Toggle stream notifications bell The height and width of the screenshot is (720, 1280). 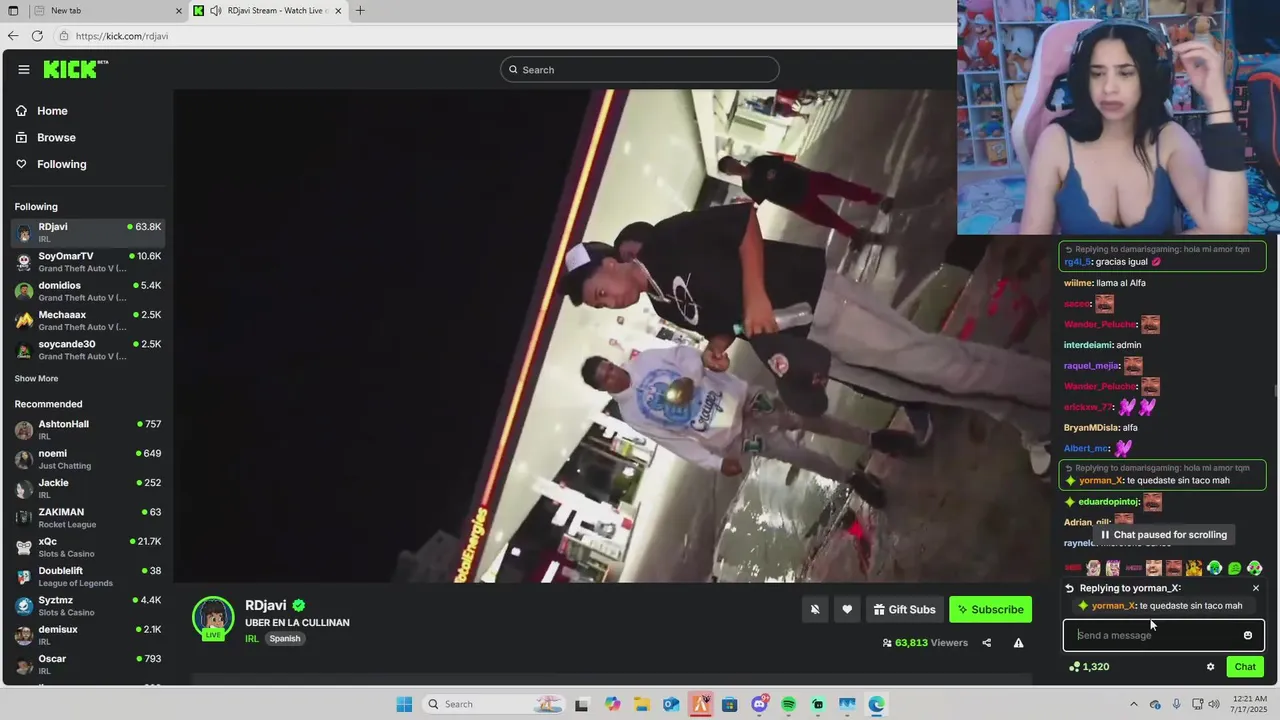click(x=815, y=609)
